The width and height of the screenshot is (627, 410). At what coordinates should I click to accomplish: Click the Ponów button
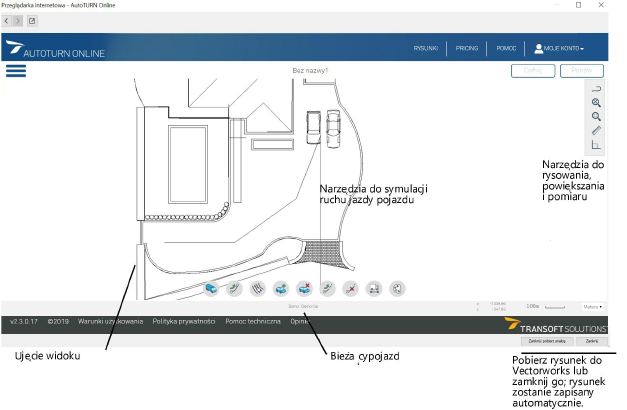tap(582, 71)
